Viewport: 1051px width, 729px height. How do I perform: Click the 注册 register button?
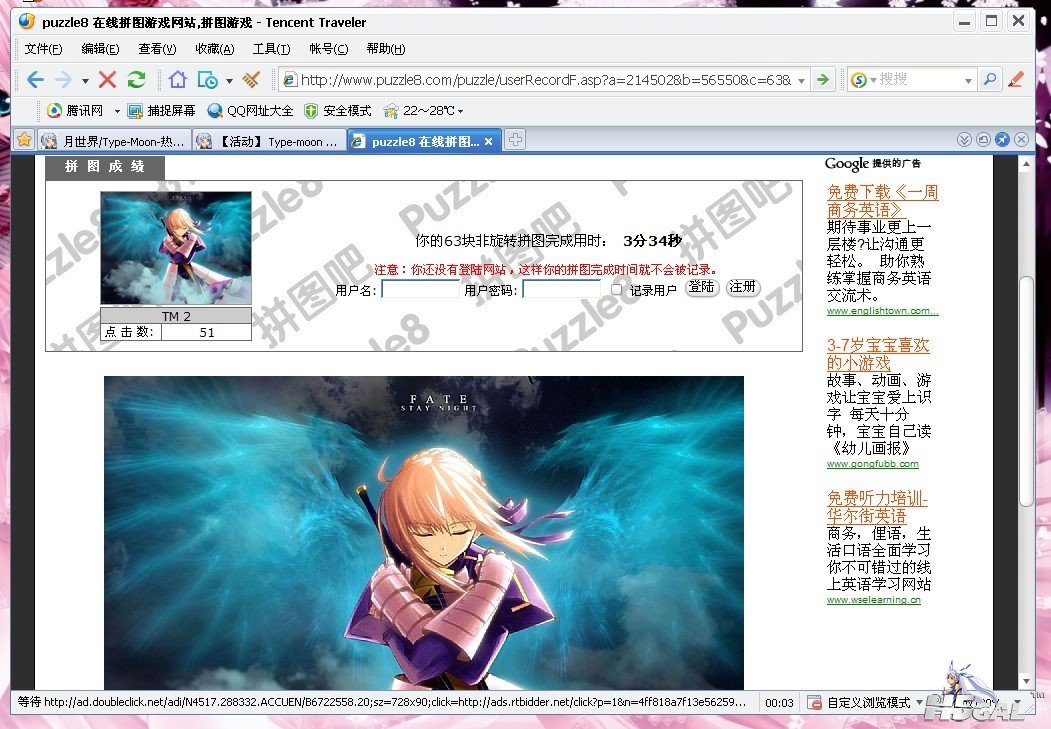(x=743, y=287)
